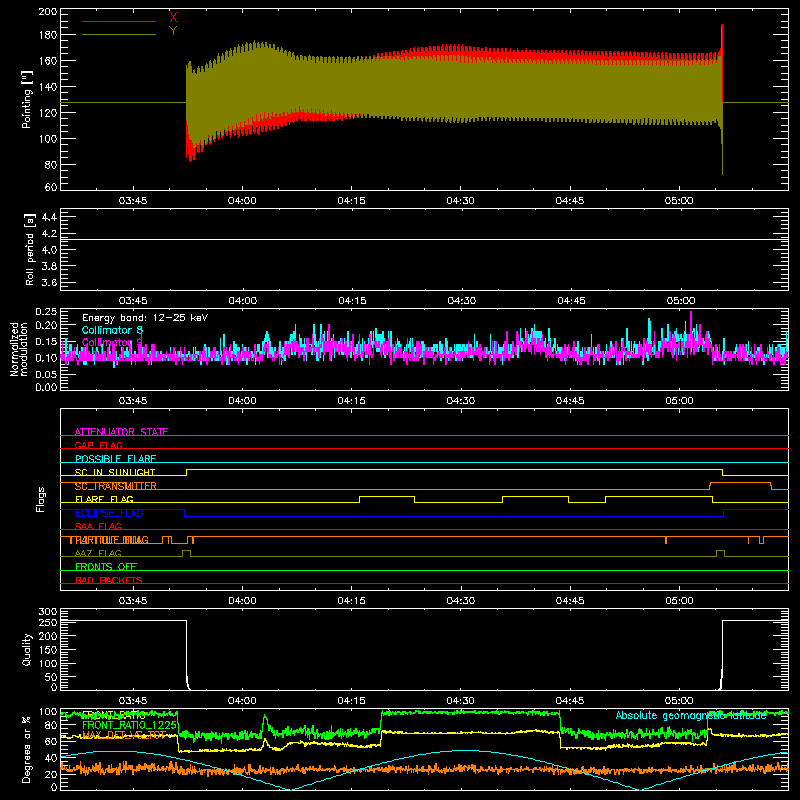Select 'Energy band: 12-25 keV' text

coord(145,318)
